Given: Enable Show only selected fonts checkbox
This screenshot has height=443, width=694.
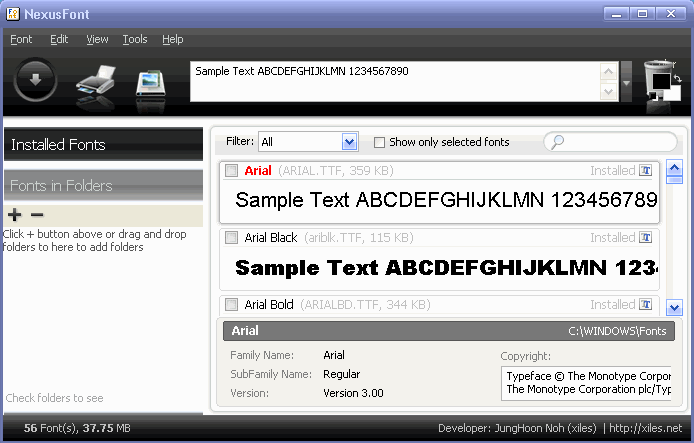Looking at the screenshot, I should point(379,142).
